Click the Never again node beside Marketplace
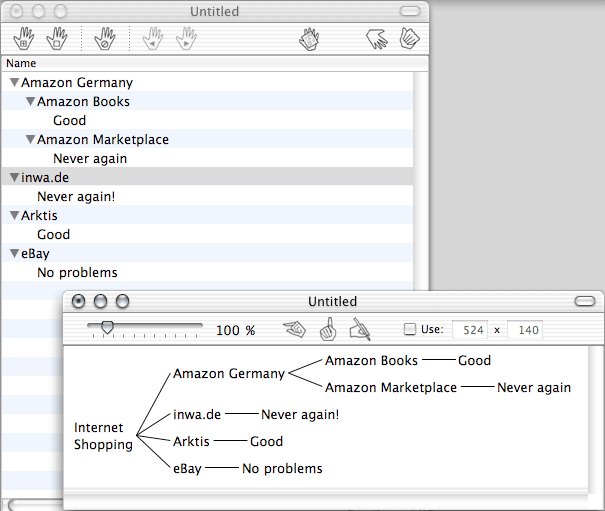 534,387
